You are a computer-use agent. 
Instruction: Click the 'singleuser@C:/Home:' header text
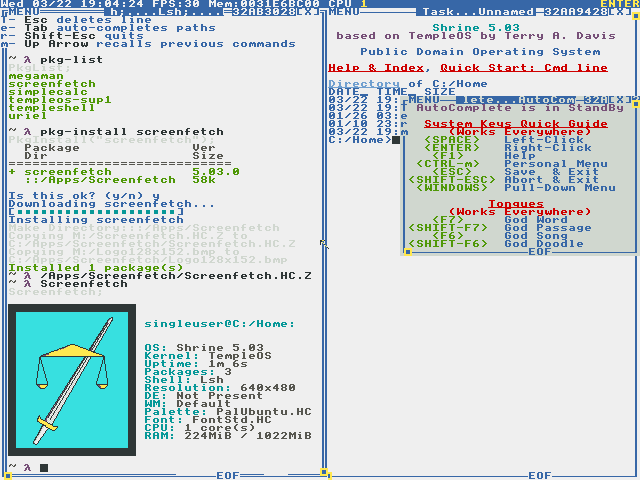coord(220,324)
